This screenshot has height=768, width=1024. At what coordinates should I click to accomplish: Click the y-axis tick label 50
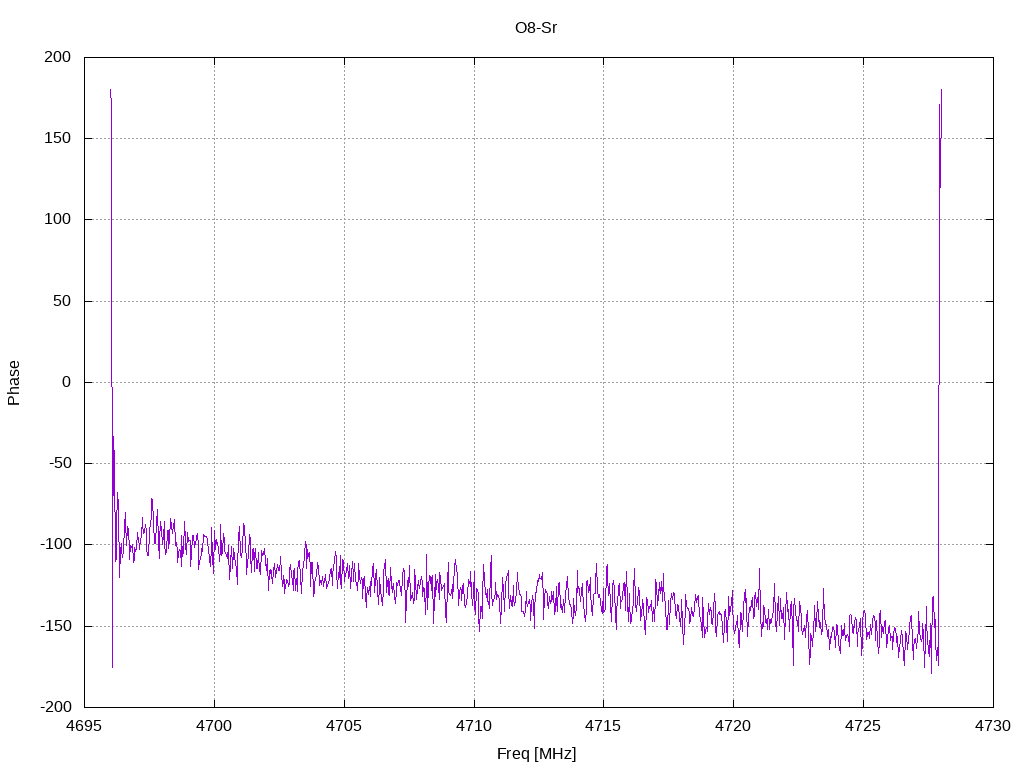pyautogui.click(x=62, y=301)
